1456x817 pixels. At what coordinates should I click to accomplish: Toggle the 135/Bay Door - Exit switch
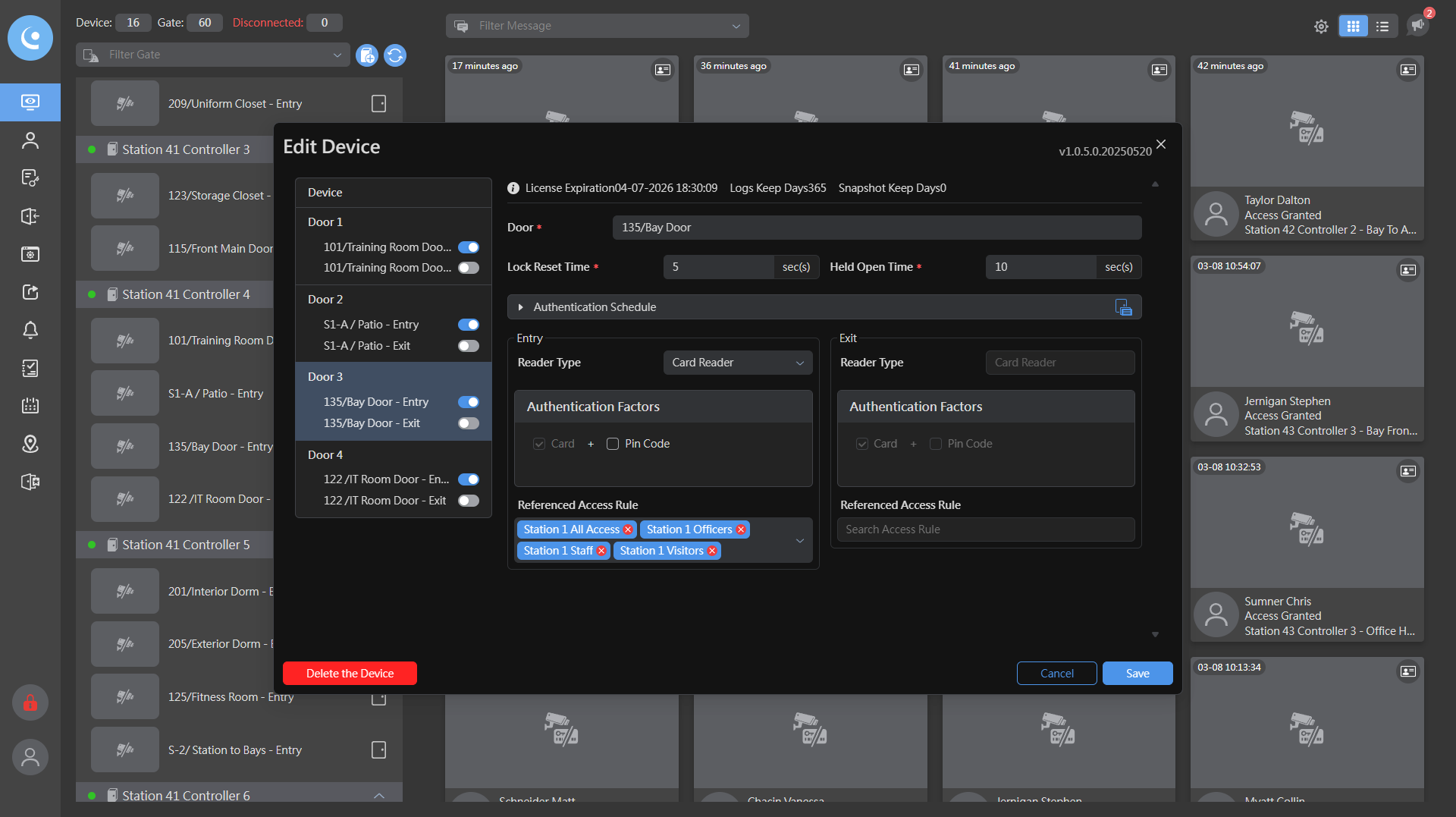[469, 423]
